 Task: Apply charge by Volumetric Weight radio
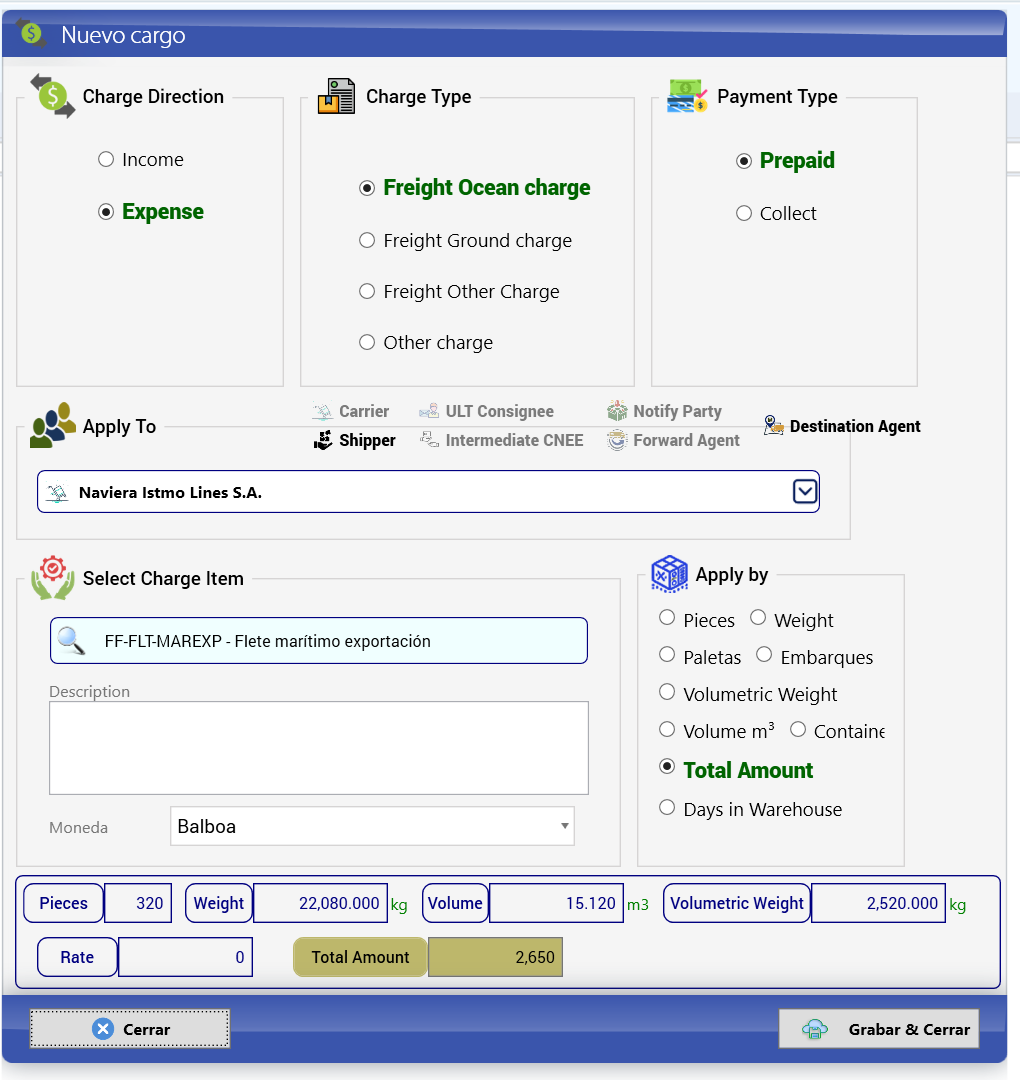(667, 692)
